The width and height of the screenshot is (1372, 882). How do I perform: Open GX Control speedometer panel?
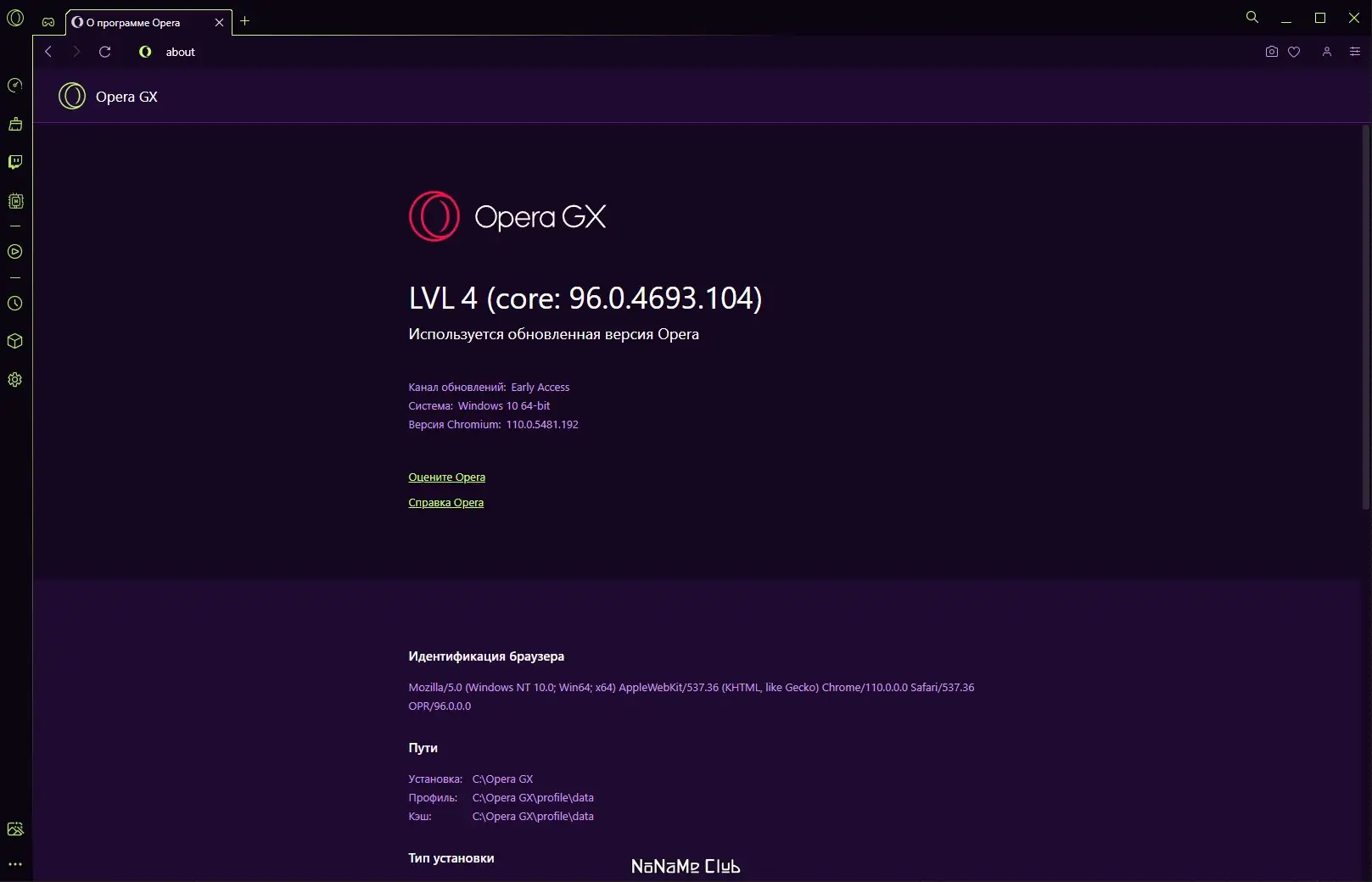pos(15,86)
